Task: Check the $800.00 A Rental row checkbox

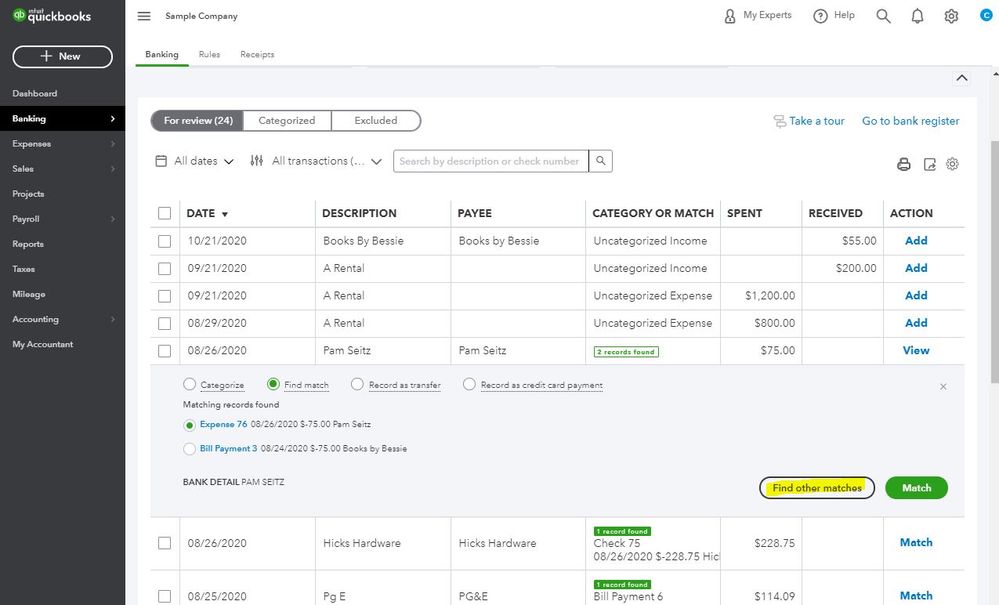Action: [x=164, y=324]
